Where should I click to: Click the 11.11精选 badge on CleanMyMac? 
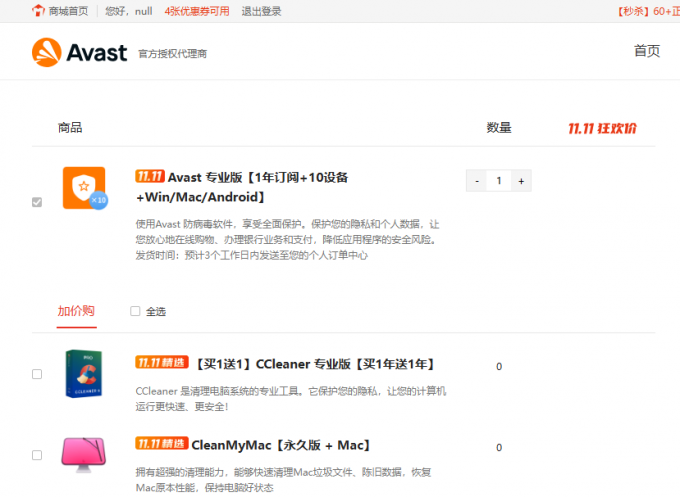coord(162,443)
